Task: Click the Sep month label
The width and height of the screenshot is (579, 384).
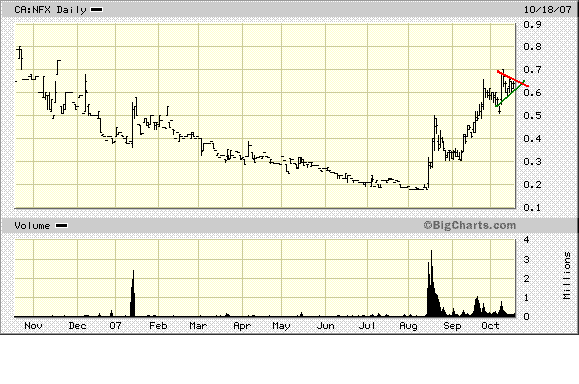Action: (x=452, y=326)
